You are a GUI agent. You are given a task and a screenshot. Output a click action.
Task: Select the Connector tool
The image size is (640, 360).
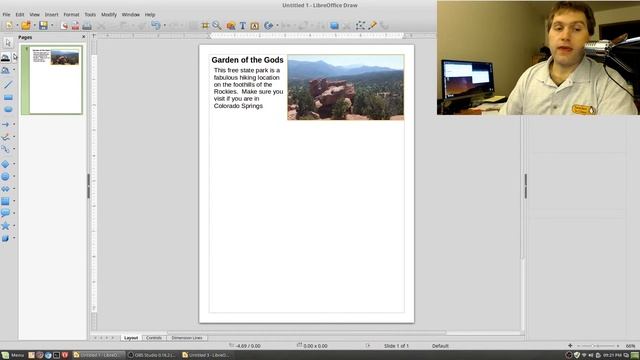click(x=5, y=149)
